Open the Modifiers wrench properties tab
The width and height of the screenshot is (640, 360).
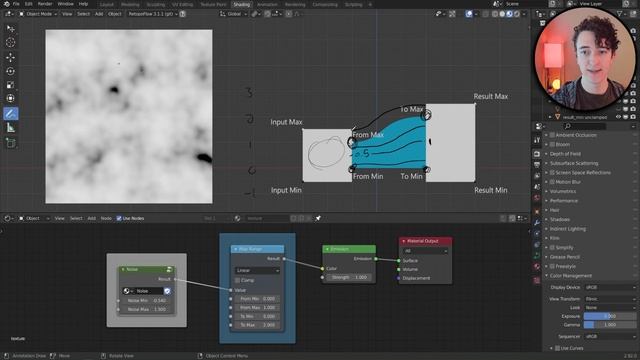coord(537,222)
